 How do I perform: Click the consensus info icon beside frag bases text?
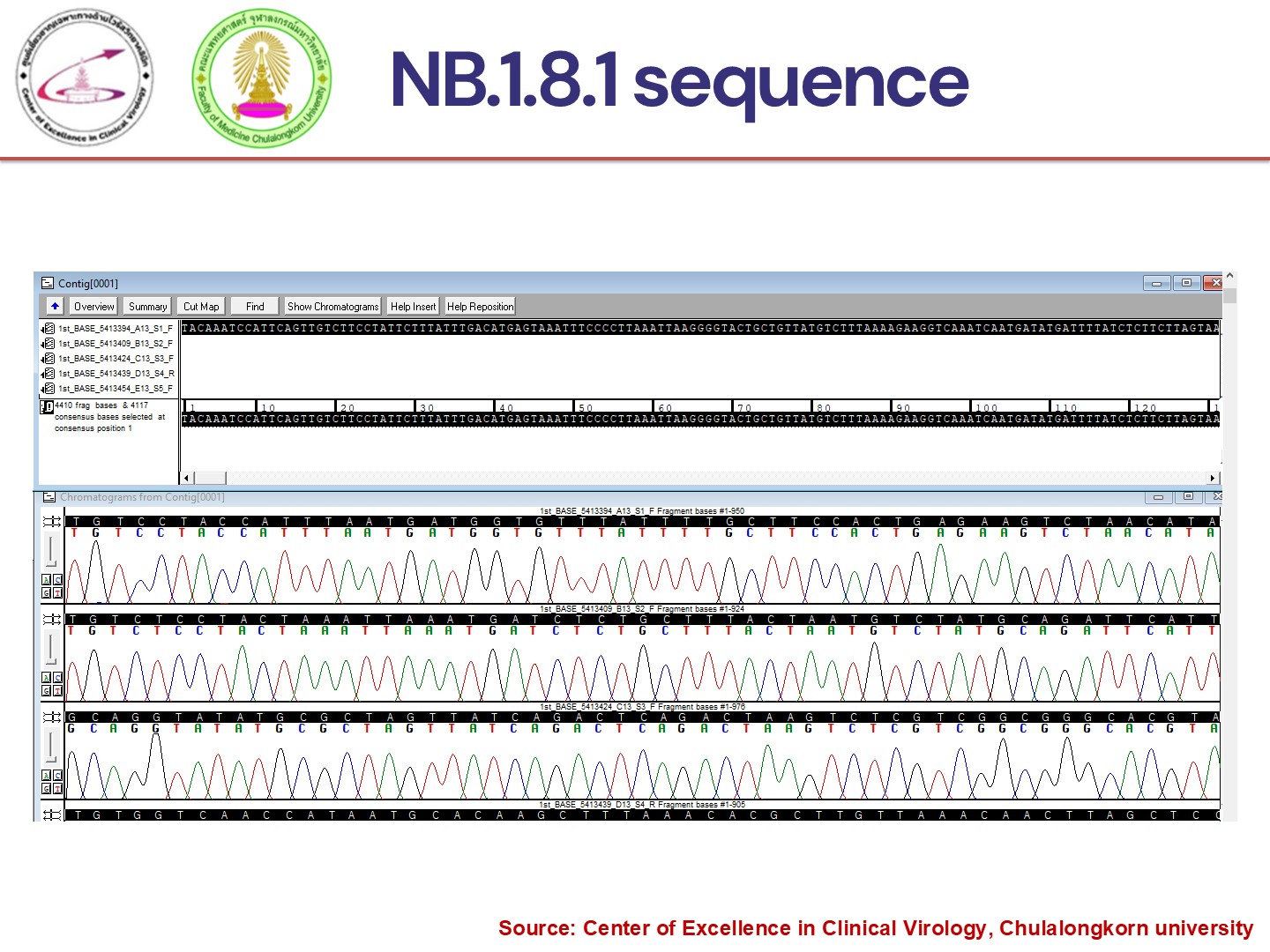point(47,407)
